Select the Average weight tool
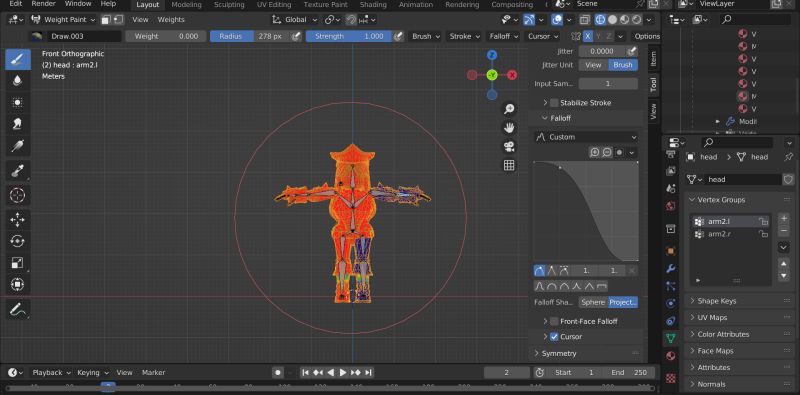The height and width of the screenshot is (395, 800). click(x=17, y=103)
